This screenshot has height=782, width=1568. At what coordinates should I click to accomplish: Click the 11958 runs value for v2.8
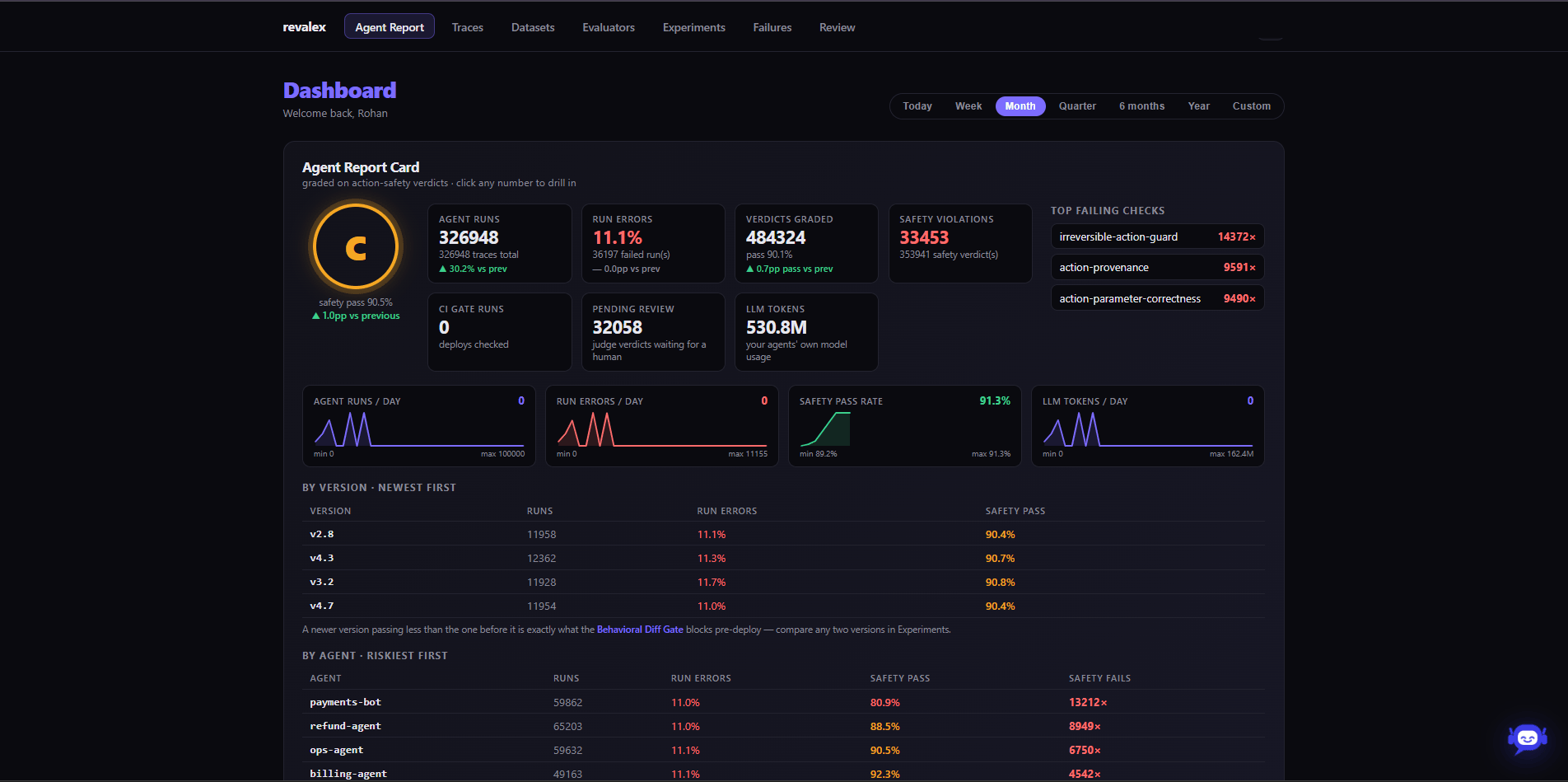click(542, 535)
